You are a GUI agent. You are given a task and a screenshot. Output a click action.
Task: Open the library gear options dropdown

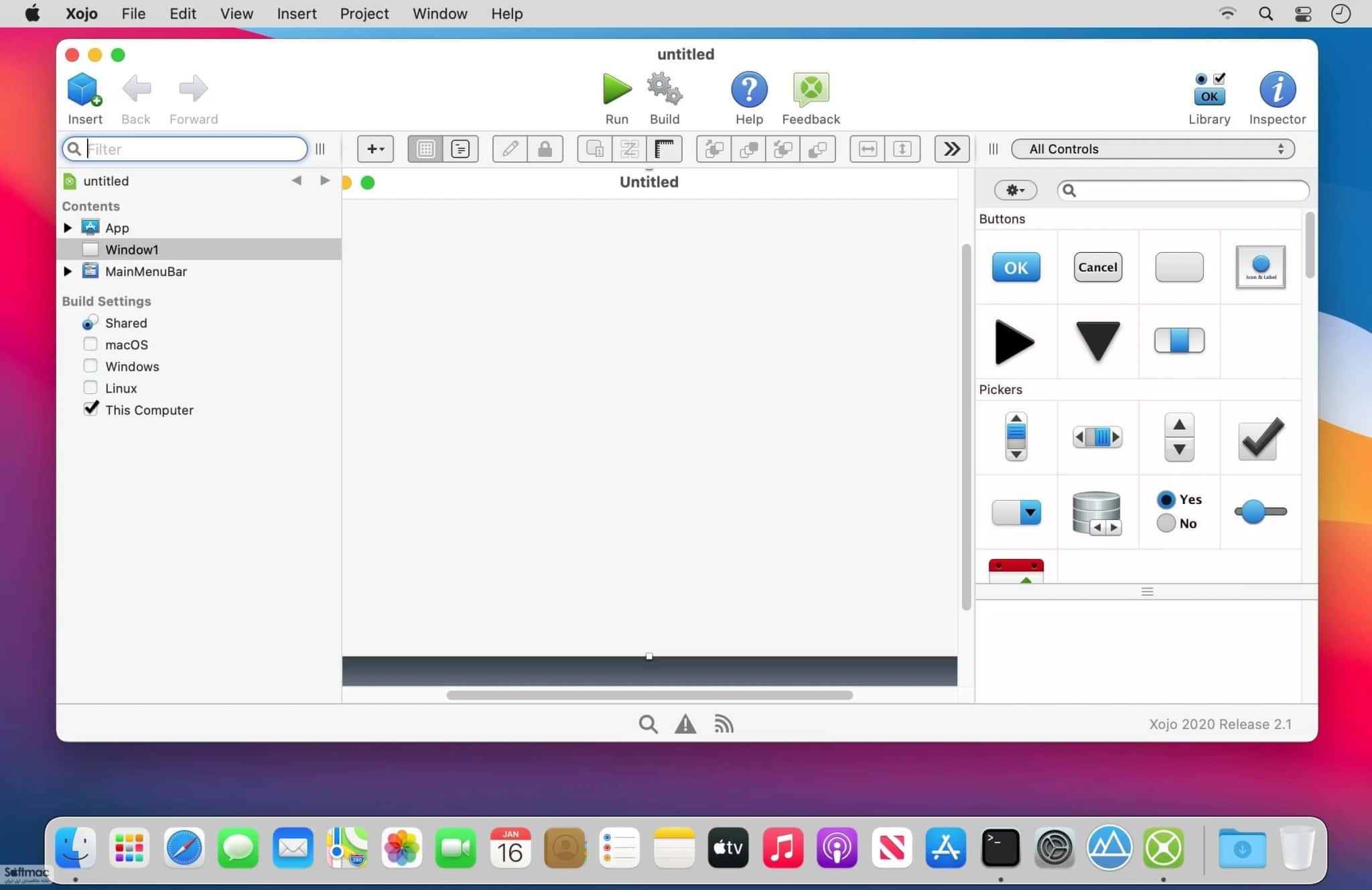1016,190
